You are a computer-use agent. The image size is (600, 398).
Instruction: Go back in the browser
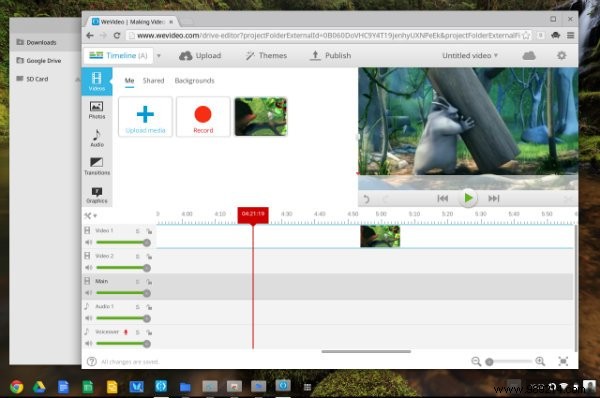point(90,36)
